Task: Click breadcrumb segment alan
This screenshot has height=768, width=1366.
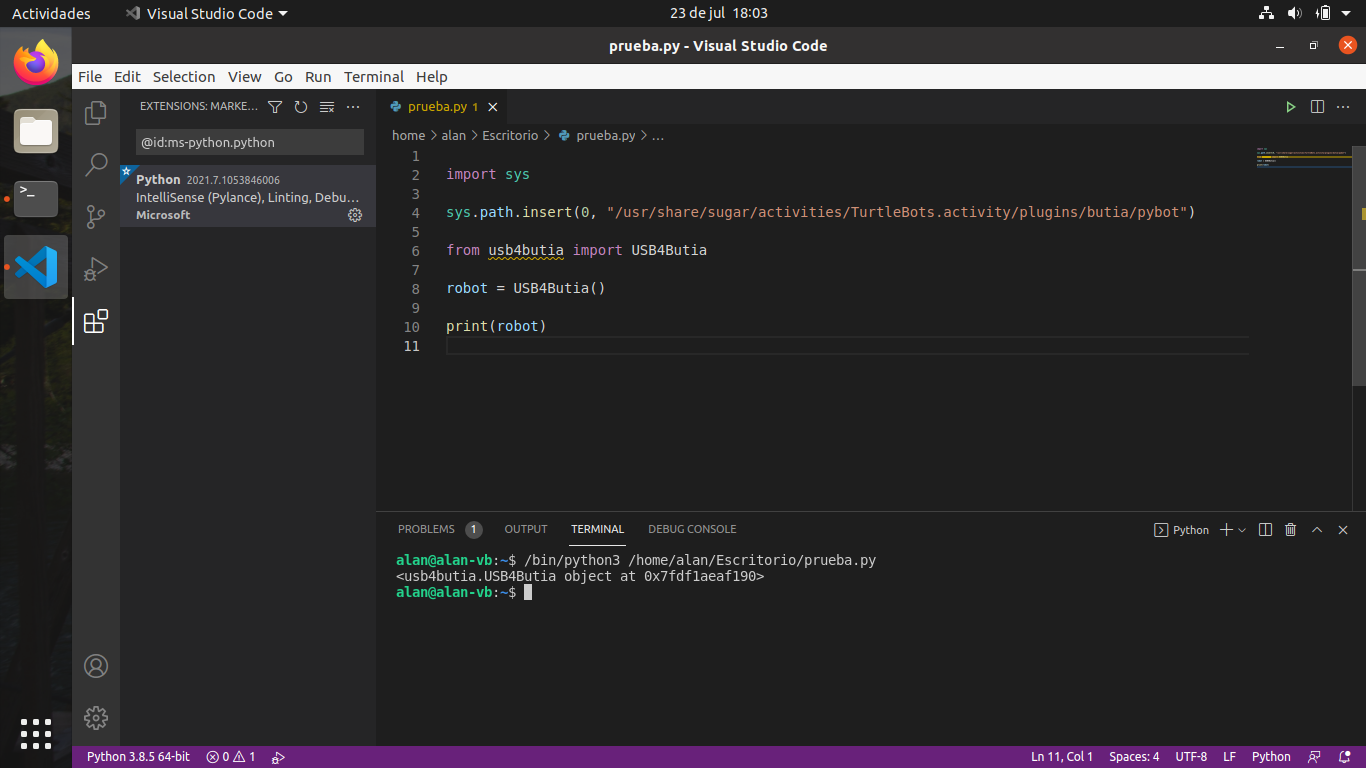Action: [x=454, y=136]
